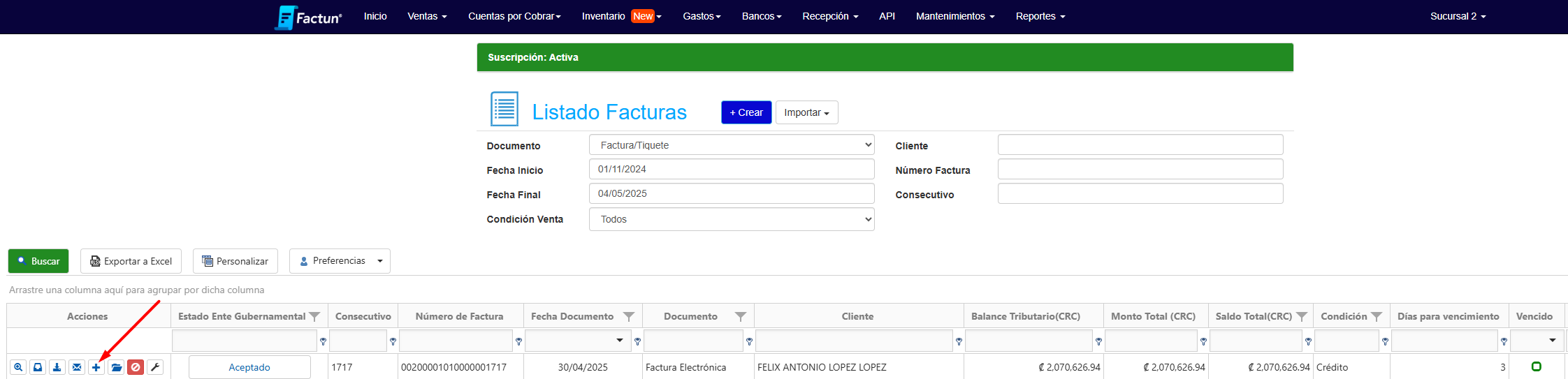Open the Sucursal 2 menu
Viewport: 1568px width, 379px height.
[x=1458, y=16]
